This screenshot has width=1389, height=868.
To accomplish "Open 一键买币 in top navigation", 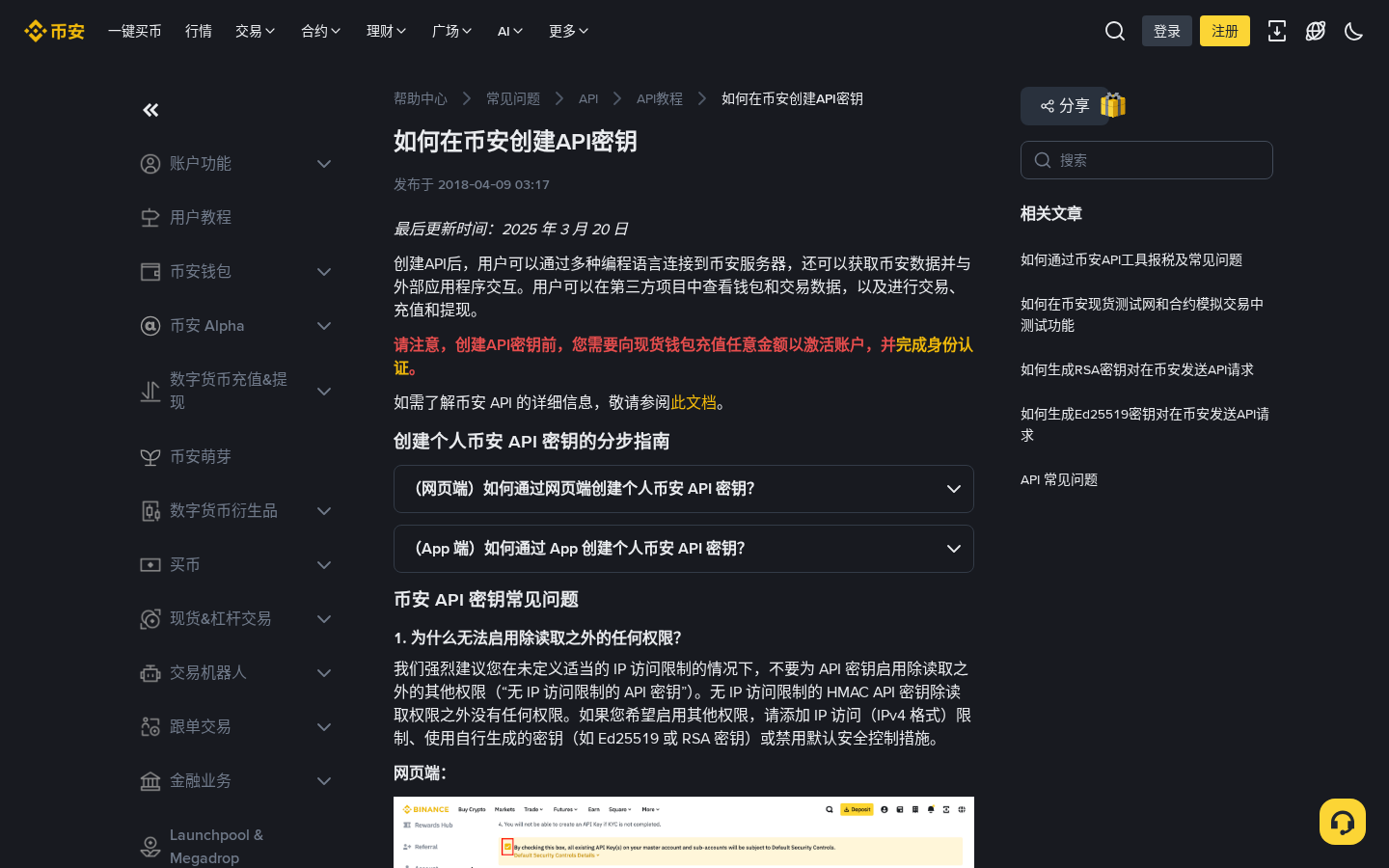I will pos(135,31).
